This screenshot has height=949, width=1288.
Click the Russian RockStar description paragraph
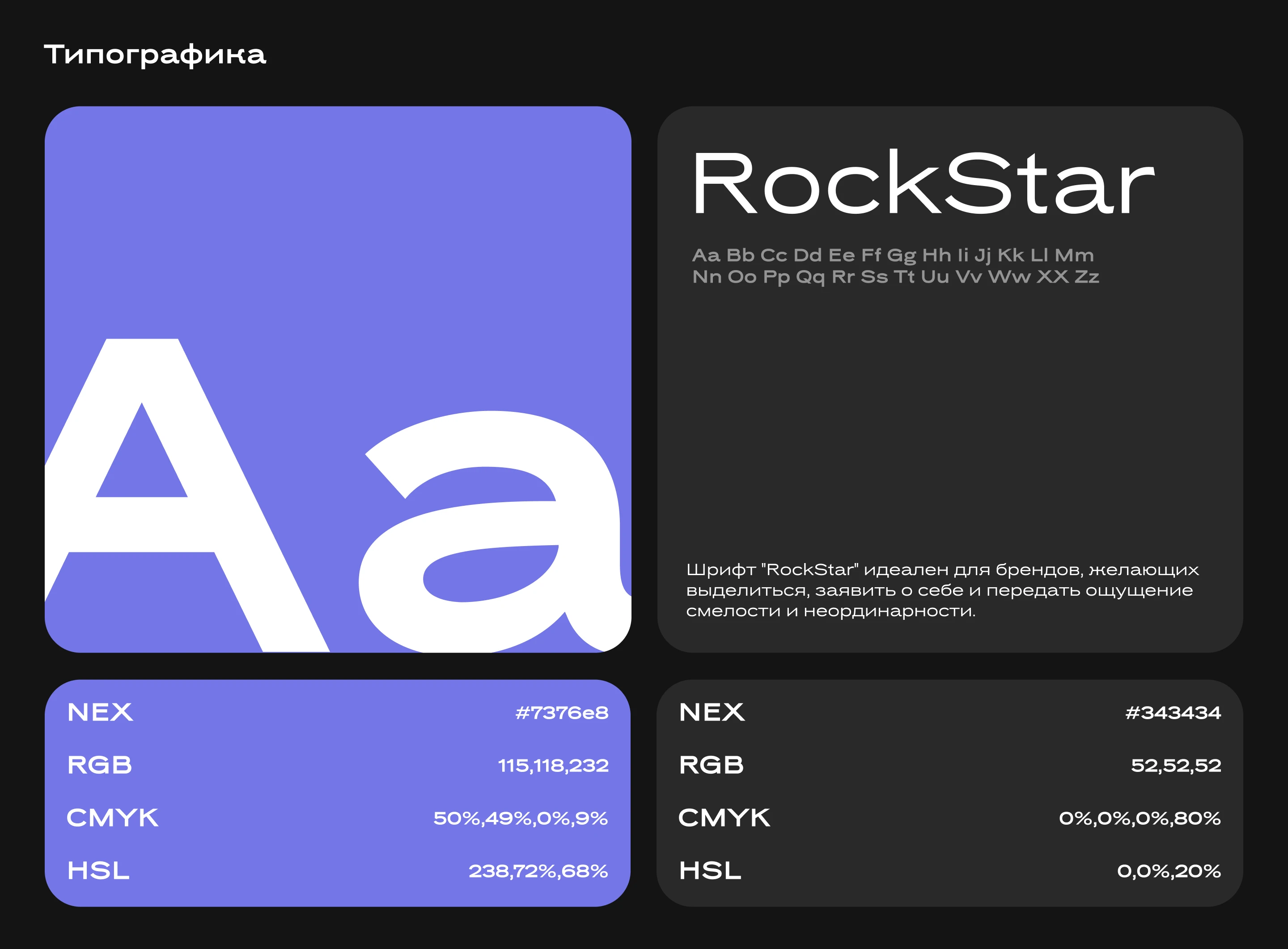(x=942, y=590)
